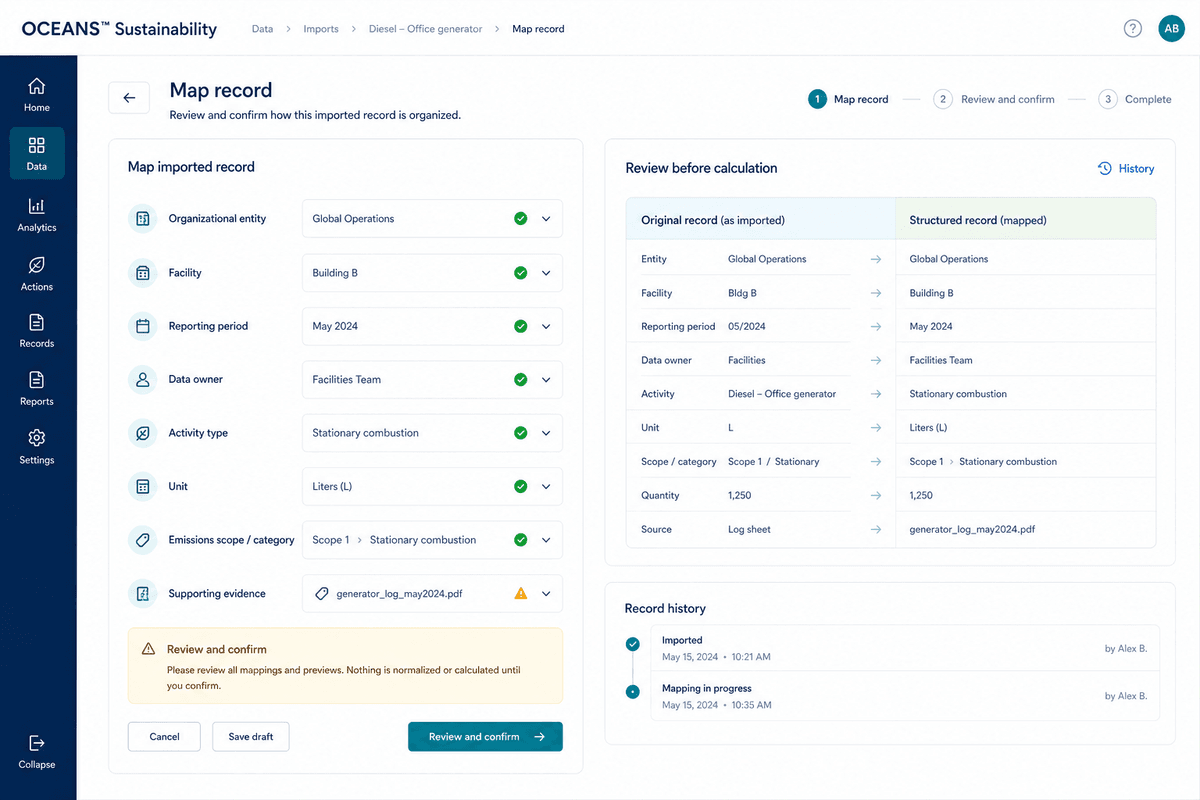The image size is (1200, 800).
Task: Click the Map record breadcrumb
Action: (538, 29)
